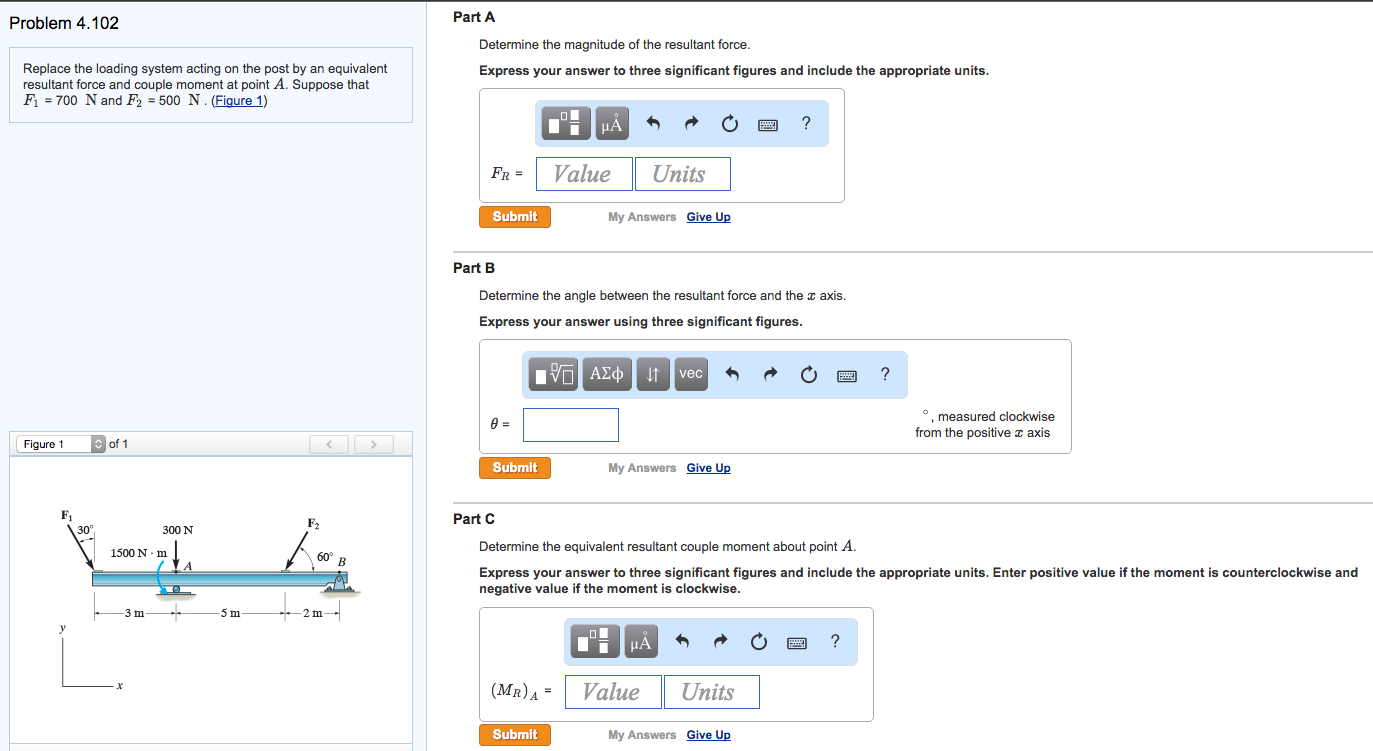The width and height of the screenshot is (1373, 751).
Task: Open the math template palette in Part A
Action: pos(565,123)
